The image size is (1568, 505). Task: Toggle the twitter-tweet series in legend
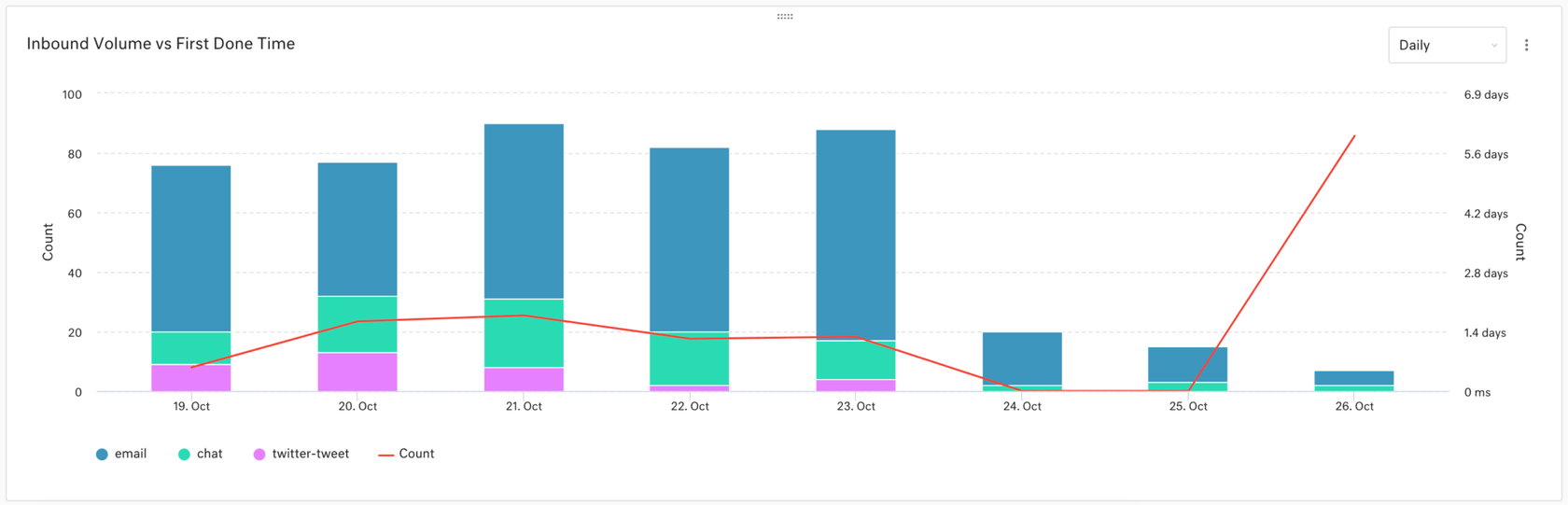(x=310, y=454)
